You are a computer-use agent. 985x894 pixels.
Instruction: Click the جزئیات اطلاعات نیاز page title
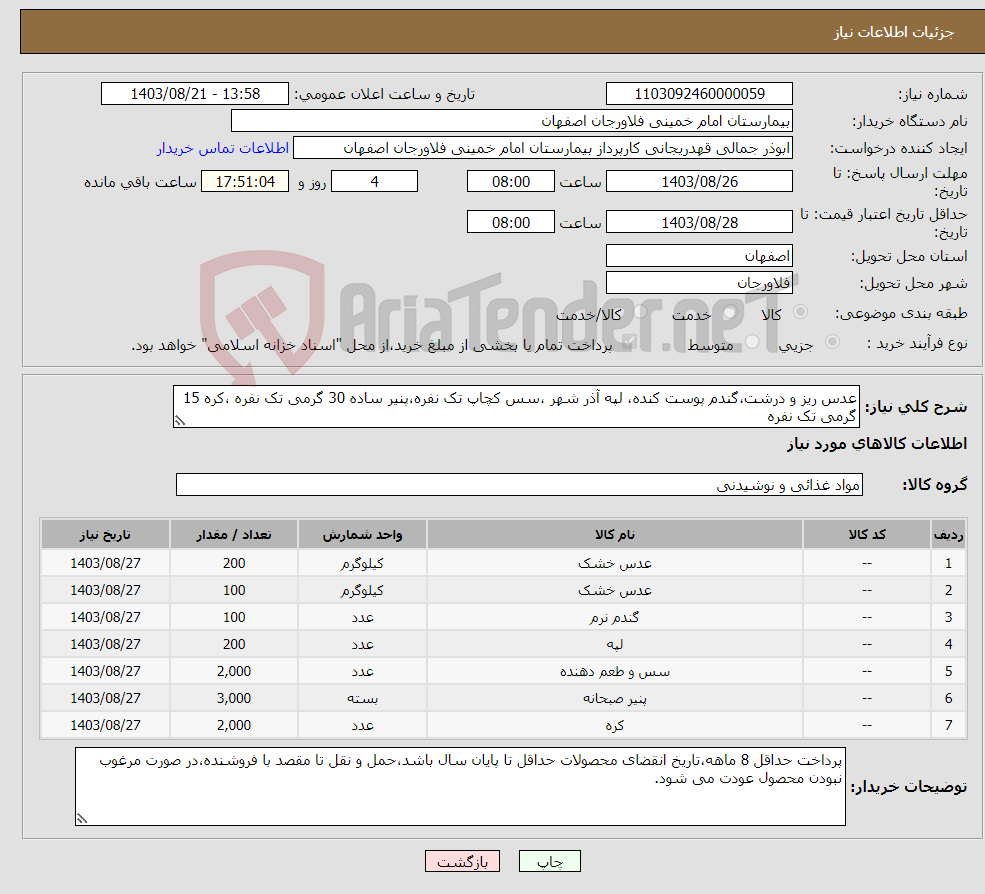(x=894, y=32)
